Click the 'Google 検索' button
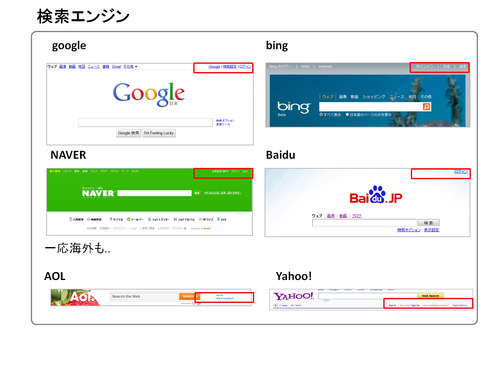Screen dimensions: 500x375 click(129, 133)
